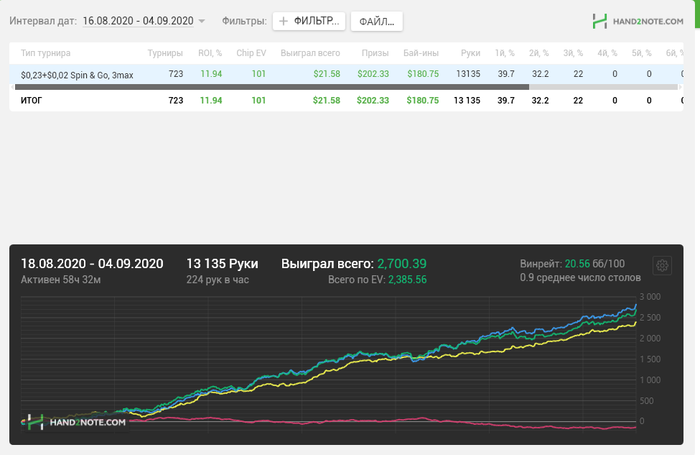The image size is (700, 455).
Task: Click the 3 000 axis label on chart
Action: pos(650,297)
